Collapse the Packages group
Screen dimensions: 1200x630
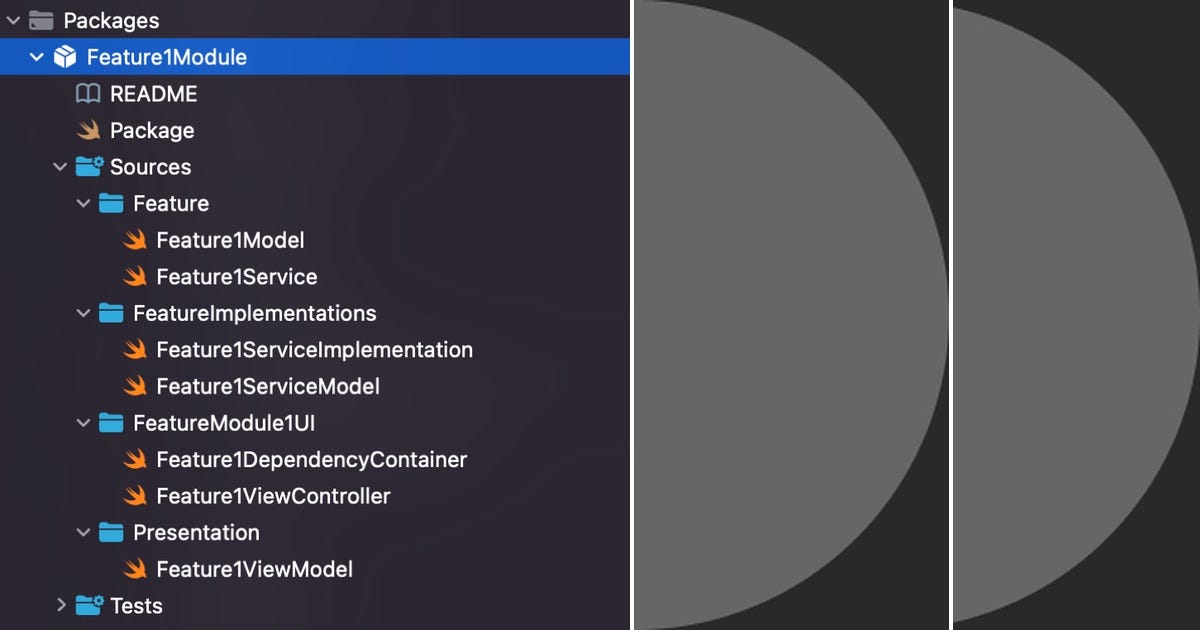[14, 19]
